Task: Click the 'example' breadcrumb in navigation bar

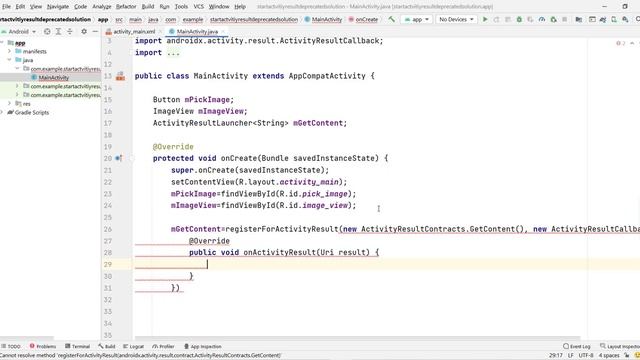Action: (193, 19)
